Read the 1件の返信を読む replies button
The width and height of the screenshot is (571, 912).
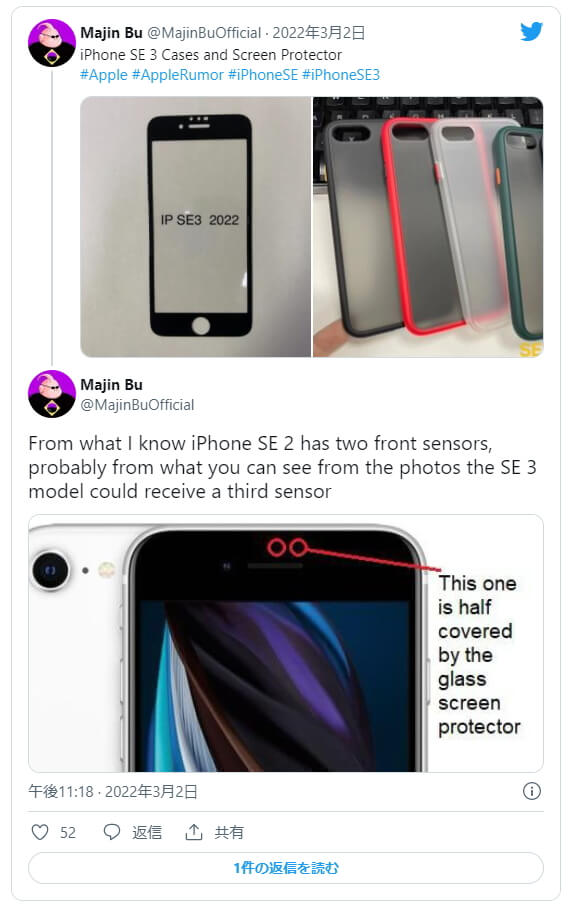(286, 868)
